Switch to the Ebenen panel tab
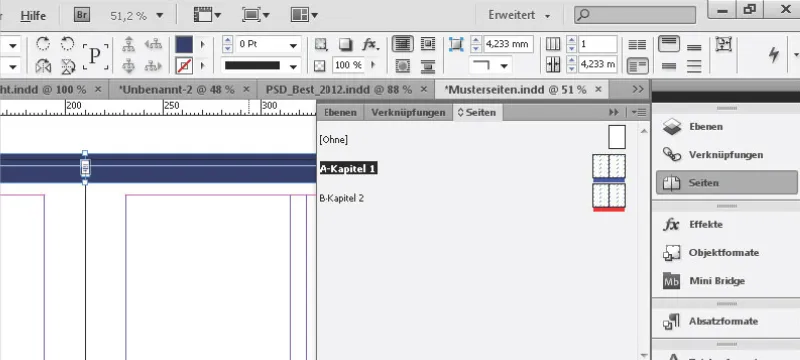The width and height of the screenshot is (800, 360). pos(340,112)
